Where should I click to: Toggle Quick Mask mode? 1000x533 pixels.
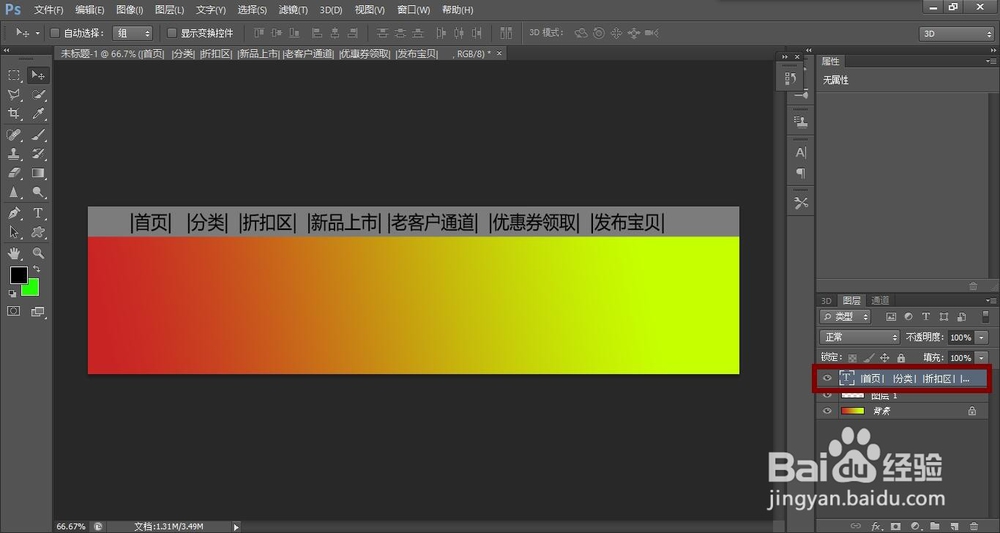tap(13, 311)
